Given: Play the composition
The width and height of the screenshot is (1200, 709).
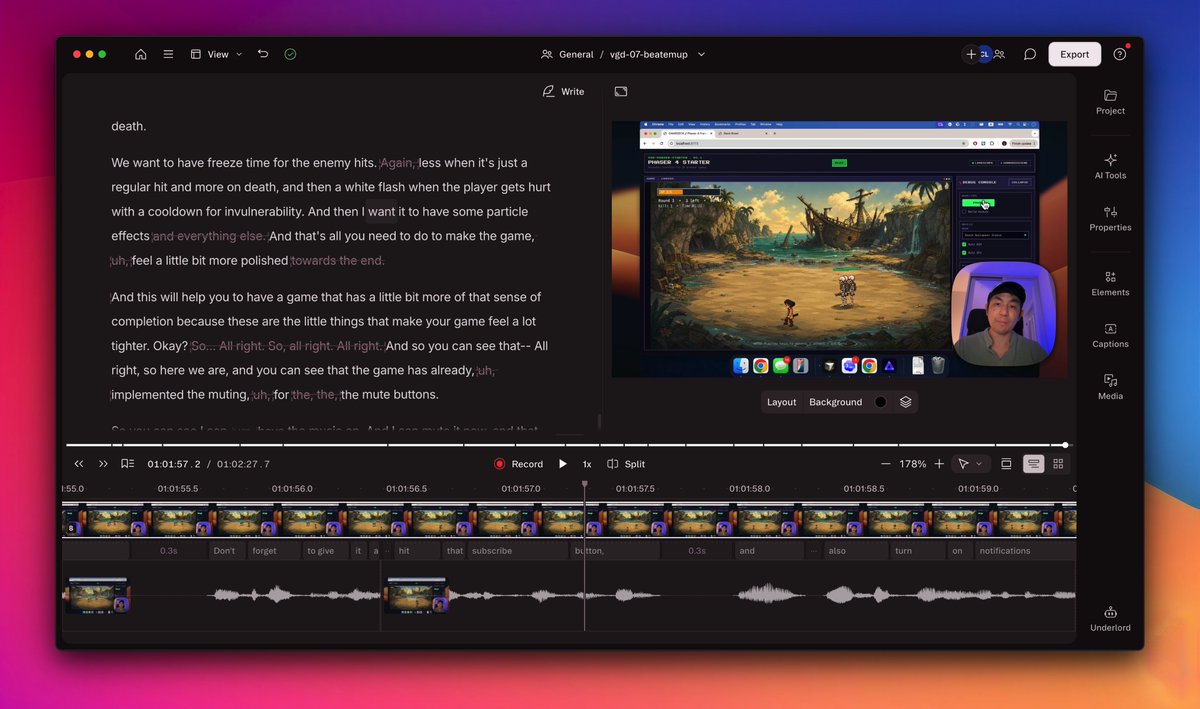Looking at the screenshot, I should 562,464.
